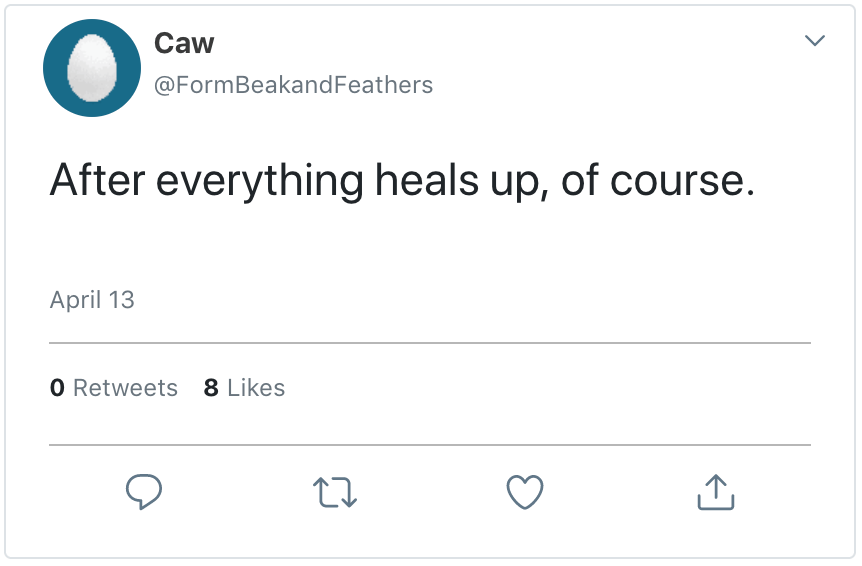Open the "April 13" timestamp link
The height and width of the screenshot is (566, 862).
[92, 300]
